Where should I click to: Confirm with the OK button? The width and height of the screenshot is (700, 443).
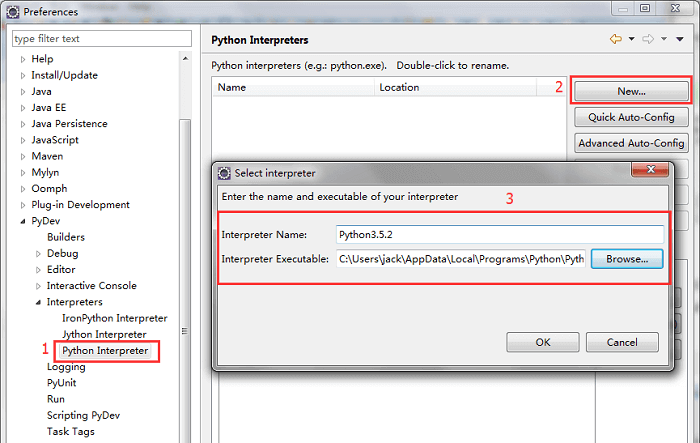click(x=542, y=342)
